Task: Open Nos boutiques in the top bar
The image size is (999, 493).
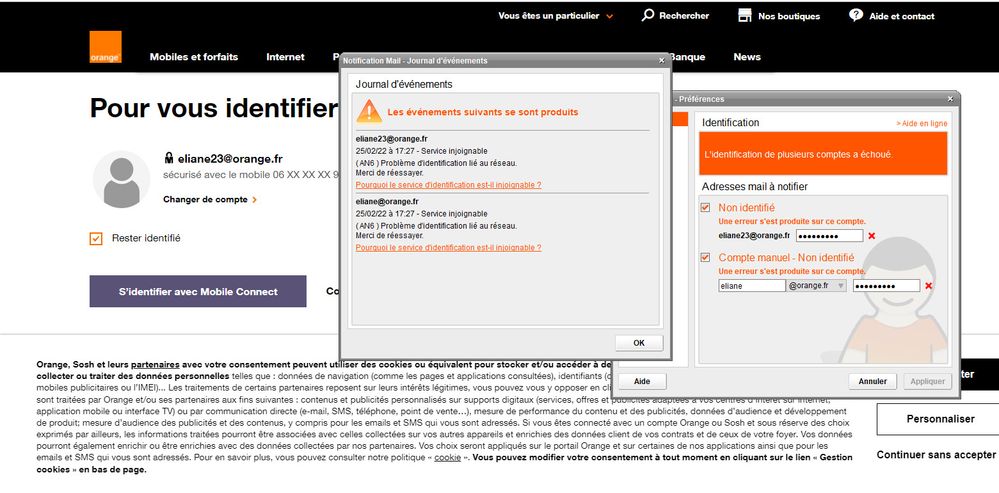Action: click(789, 16)
